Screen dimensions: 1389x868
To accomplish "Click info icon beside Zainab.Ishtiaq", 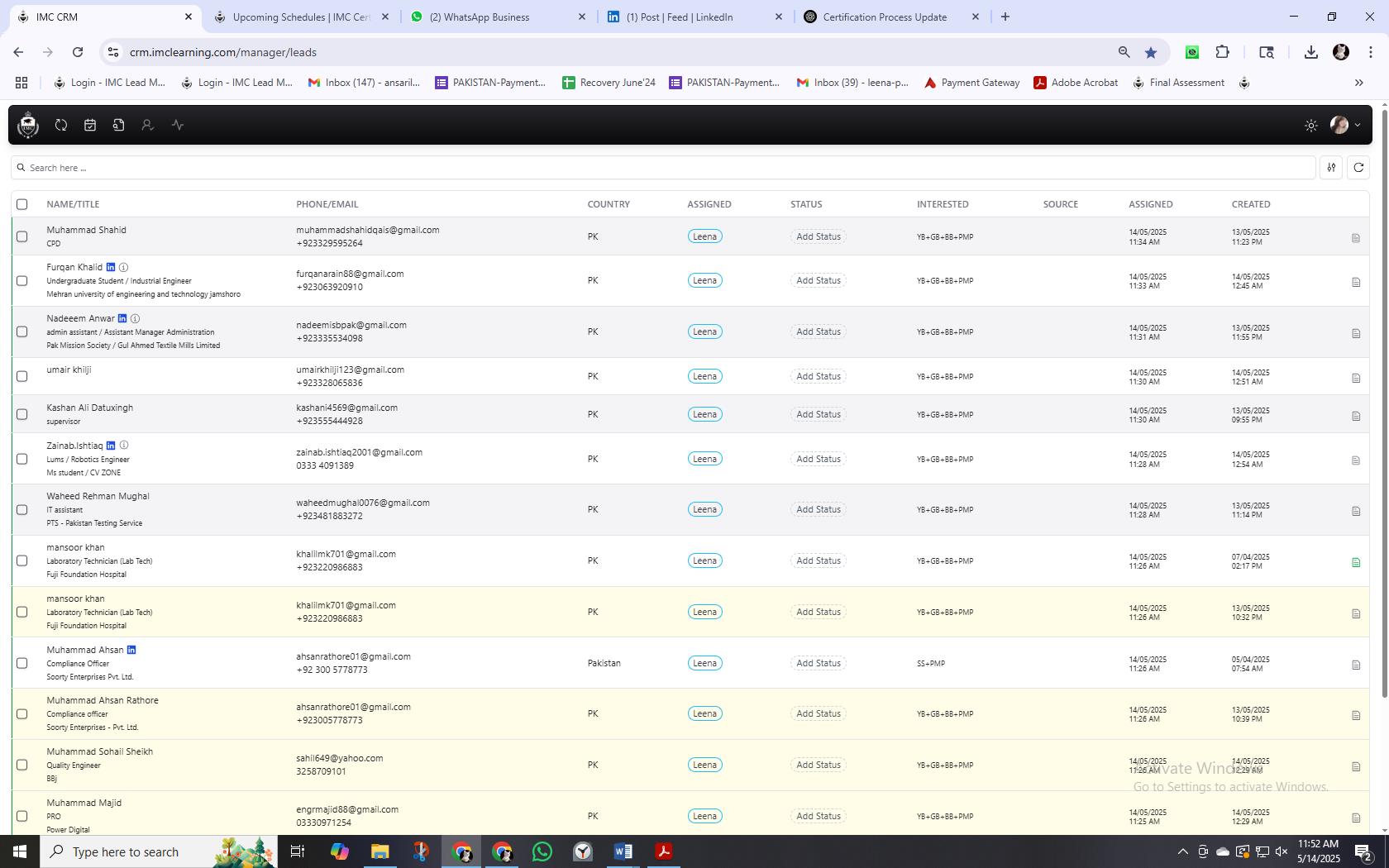I will [x=124, y=445].
